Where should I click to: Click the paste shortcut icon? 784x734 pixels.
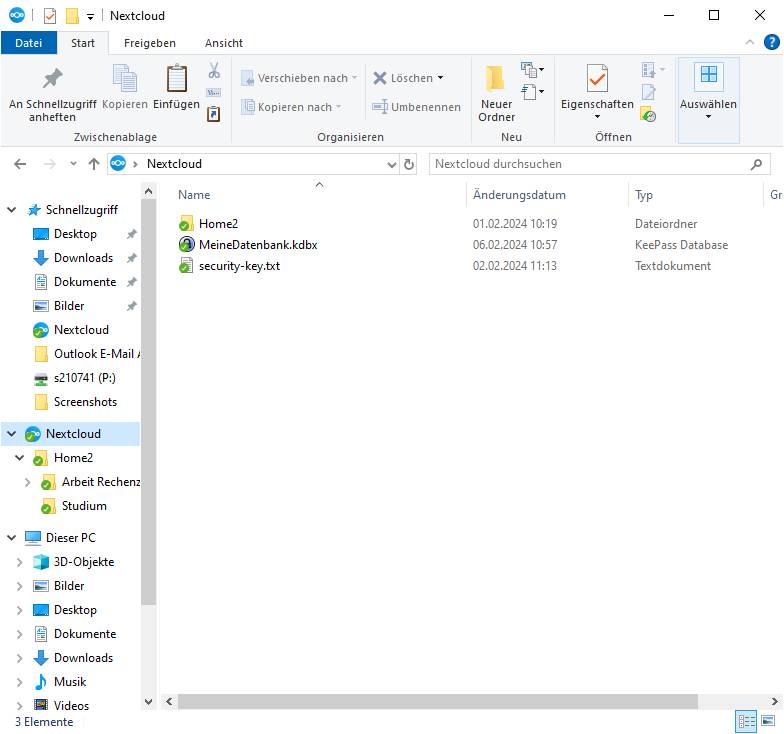214,114
